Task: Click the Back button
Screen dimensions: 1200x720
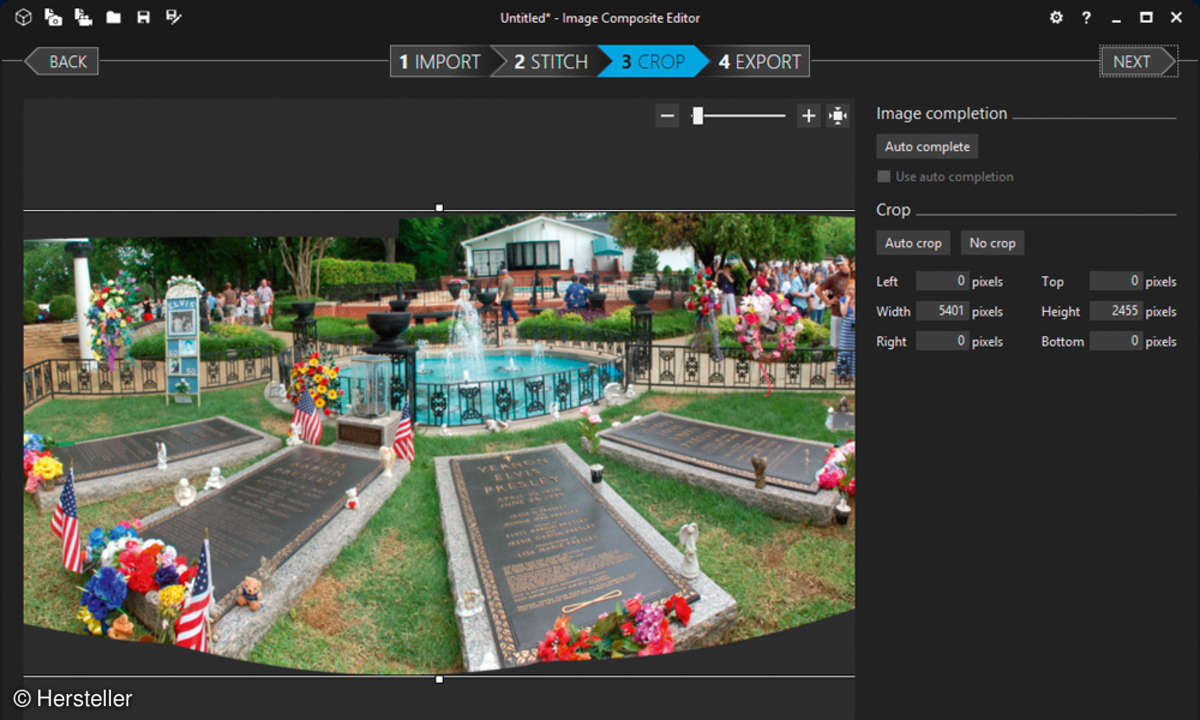Action: (x=62, y=61)
